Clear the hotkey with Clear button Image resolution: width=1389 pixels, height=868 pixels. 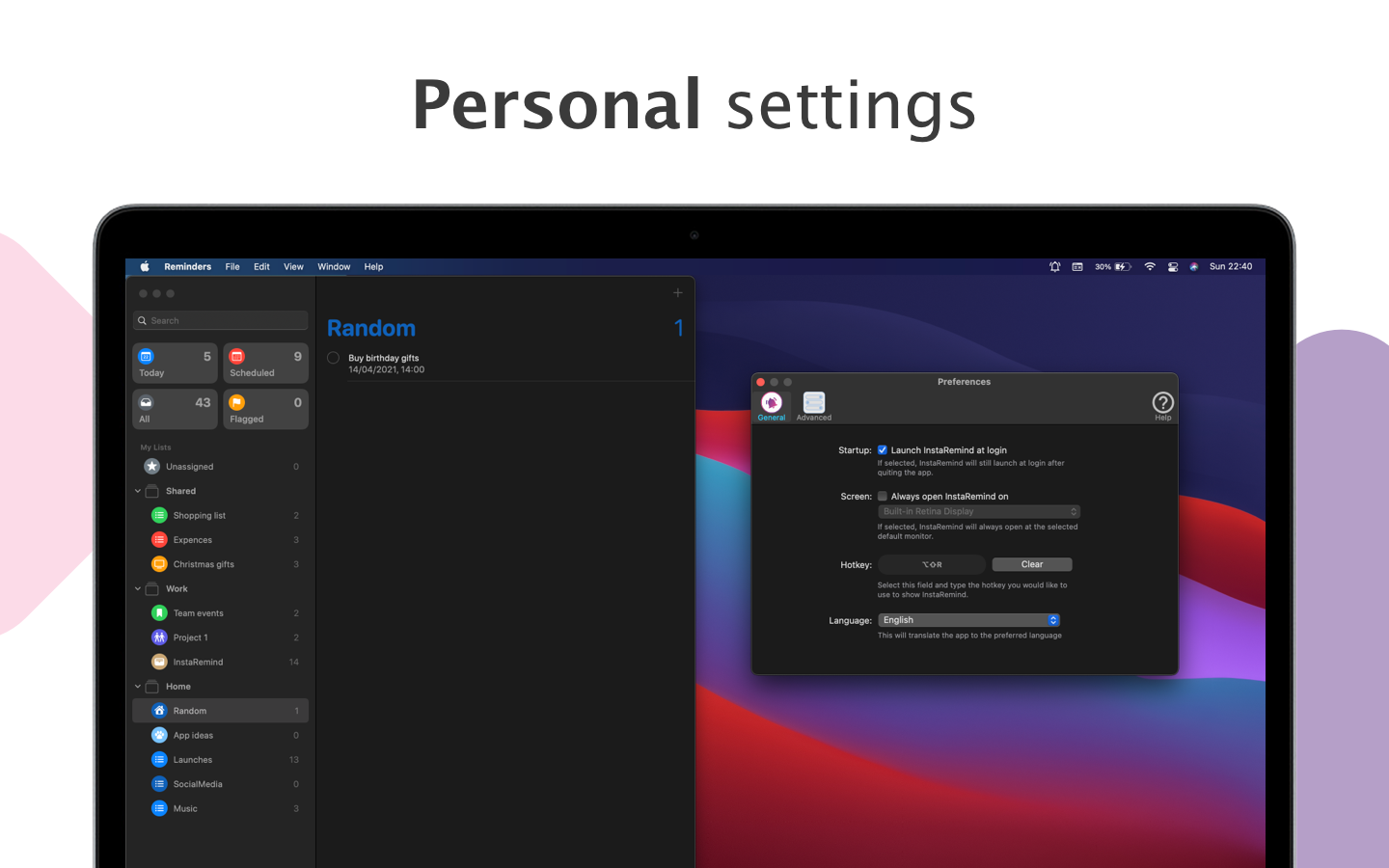[x=1032, y=564]
